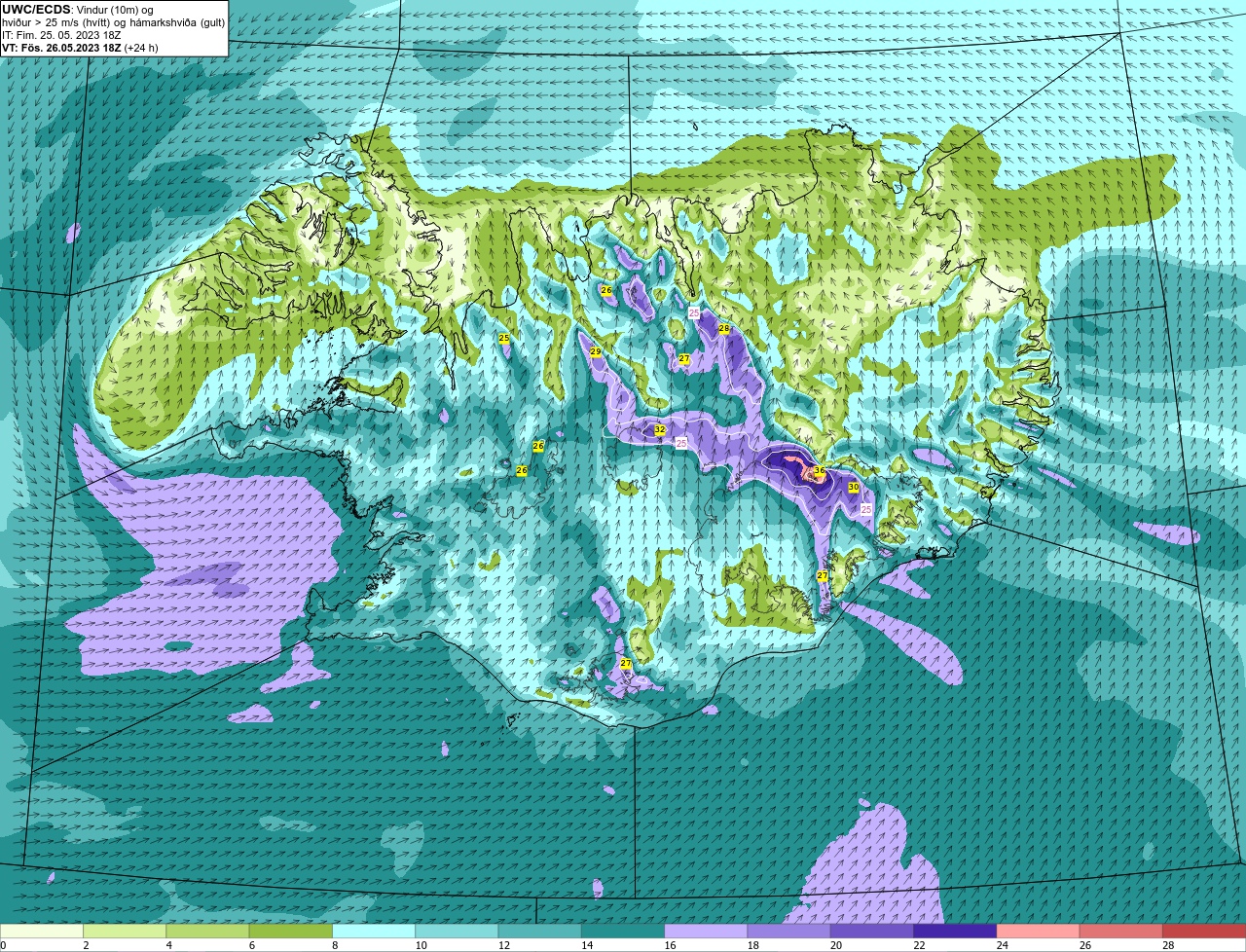
Task: Pick the 16–18 light purple legend swatch
Action: (x=706, y=931)
